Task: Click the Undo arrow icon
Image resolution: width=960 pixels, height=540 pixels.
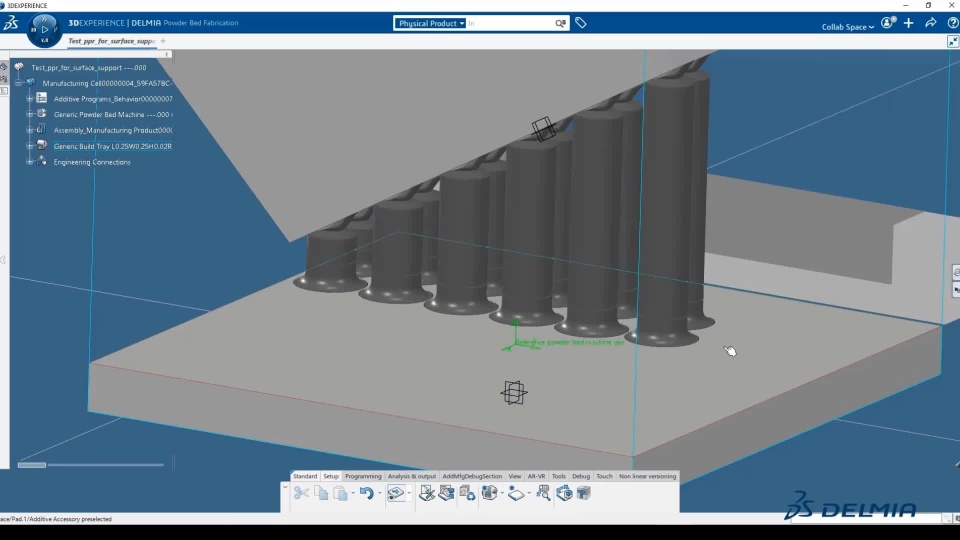Action: pyautogui.click(x=367, y=493)
